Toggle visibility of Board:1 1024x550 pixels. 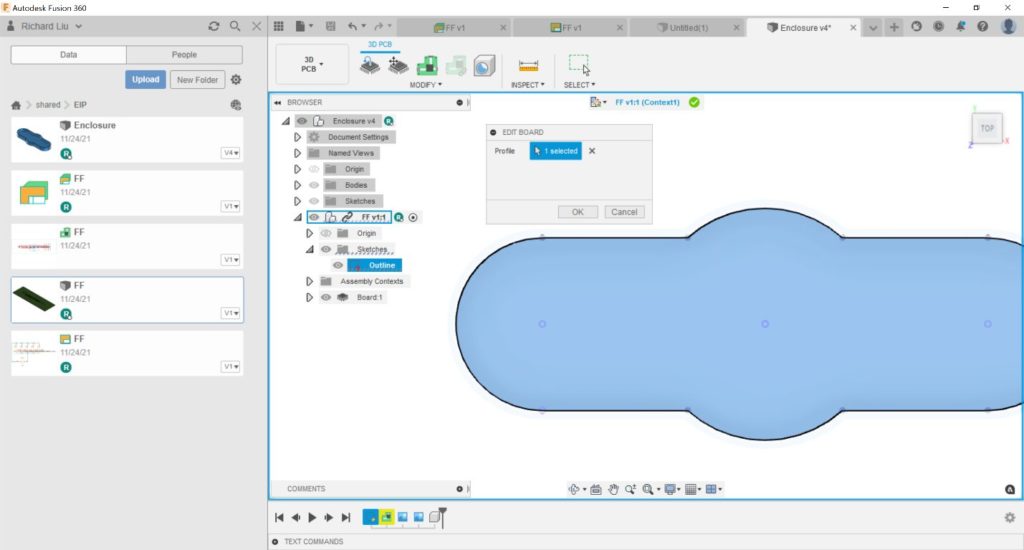pos(326,297)
